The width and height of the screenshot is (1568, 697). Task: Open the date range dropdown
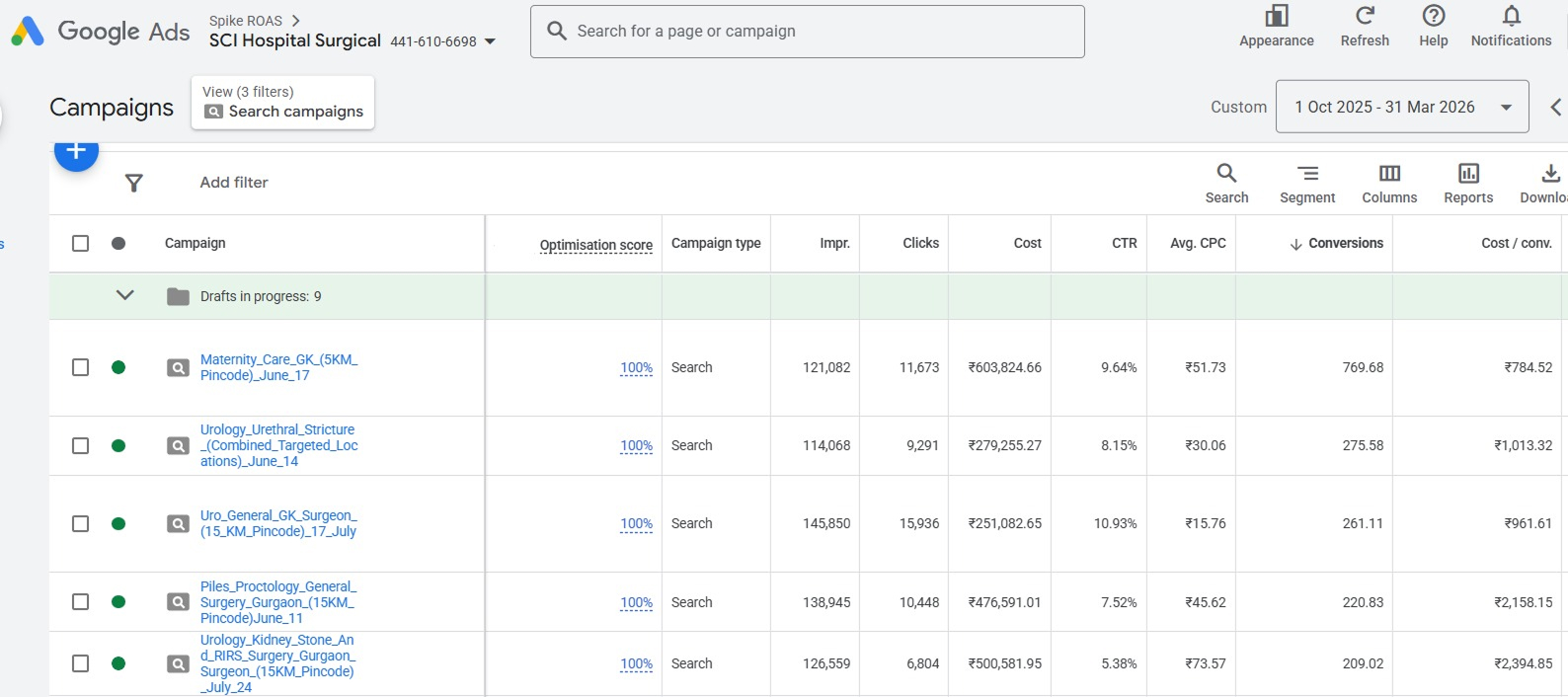click(1401, 107)
